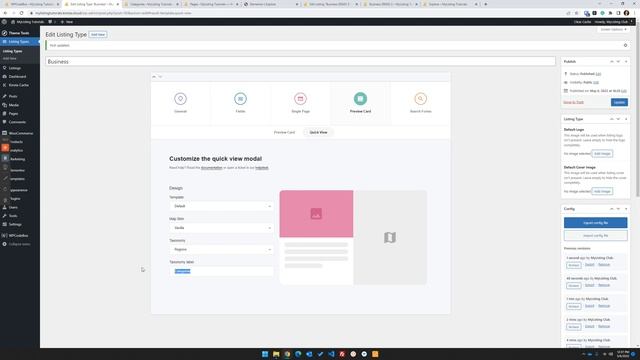640x360 pixels.
Task: Click the Update button in Publish box
Action: pos(619,102)
